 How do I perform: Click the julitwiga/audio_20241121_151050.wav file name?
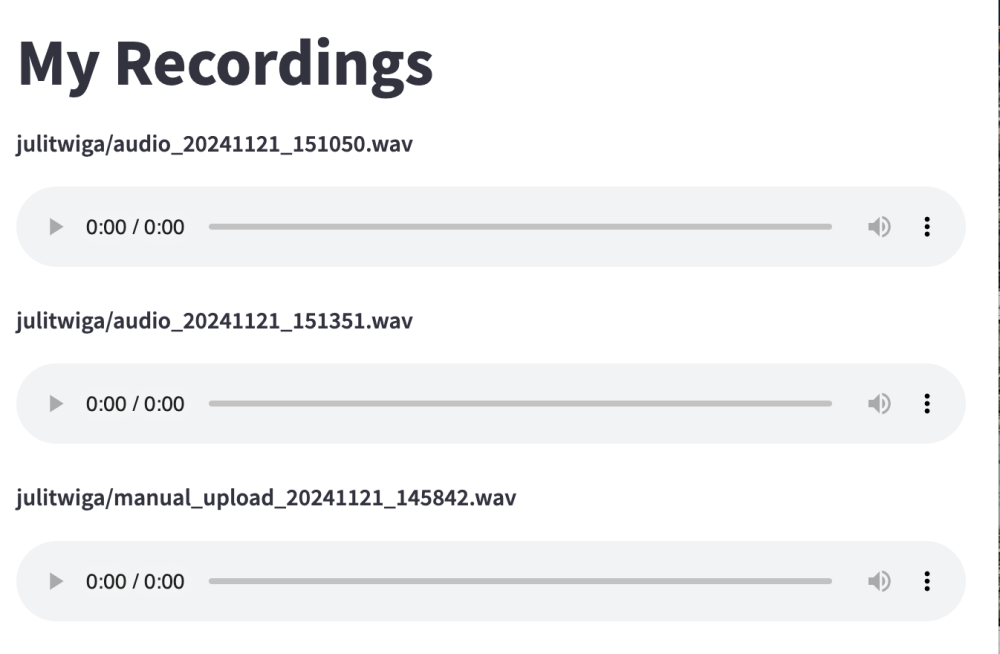(x=215, y=145)
